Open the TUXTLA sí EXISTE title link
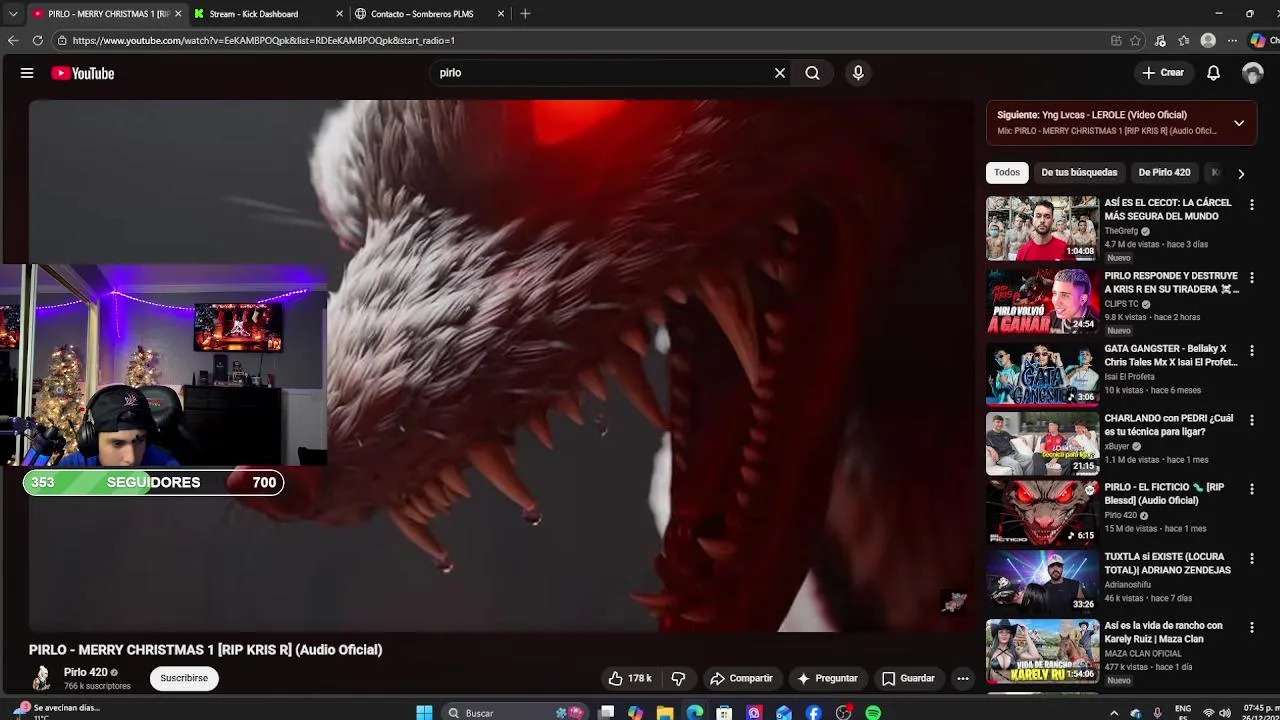The width and height of the screenshot is (1280, 720). point(1167,563)
